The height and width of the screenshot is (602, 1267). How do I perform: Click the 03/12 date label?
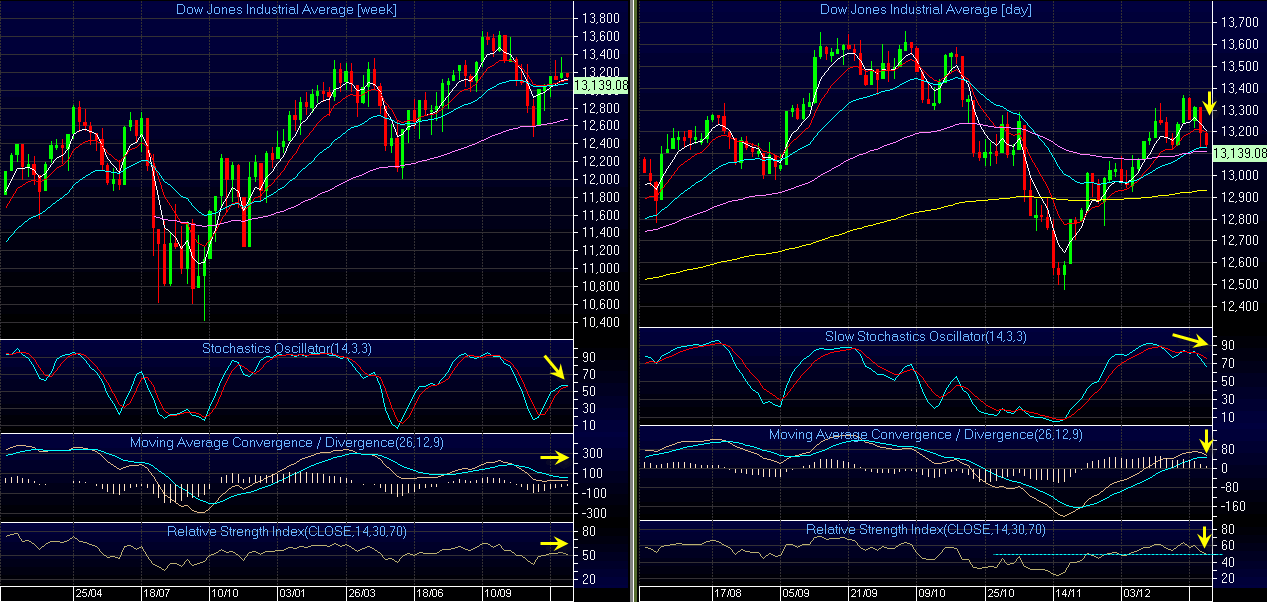1135,592
